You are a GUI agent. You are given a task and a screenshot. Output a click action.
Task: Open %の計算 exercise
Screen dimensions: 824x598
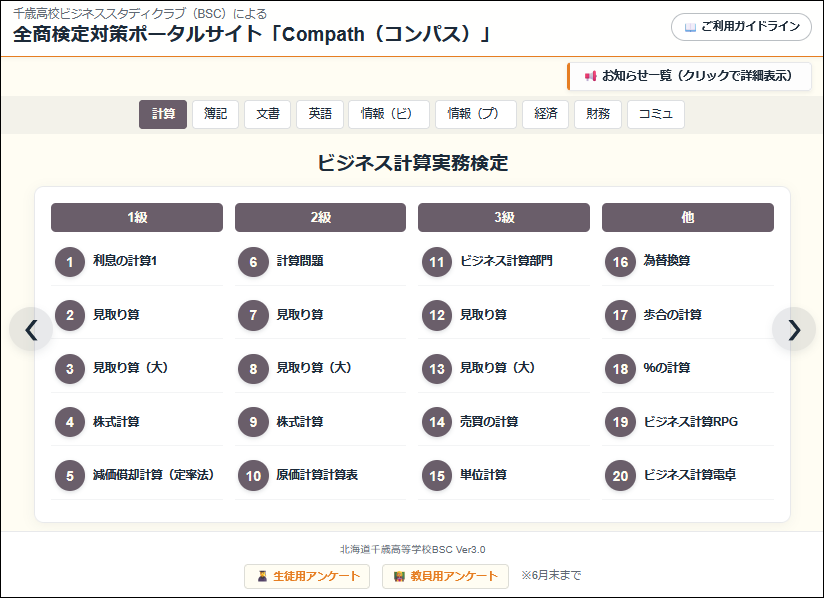(x=667, y=368)
